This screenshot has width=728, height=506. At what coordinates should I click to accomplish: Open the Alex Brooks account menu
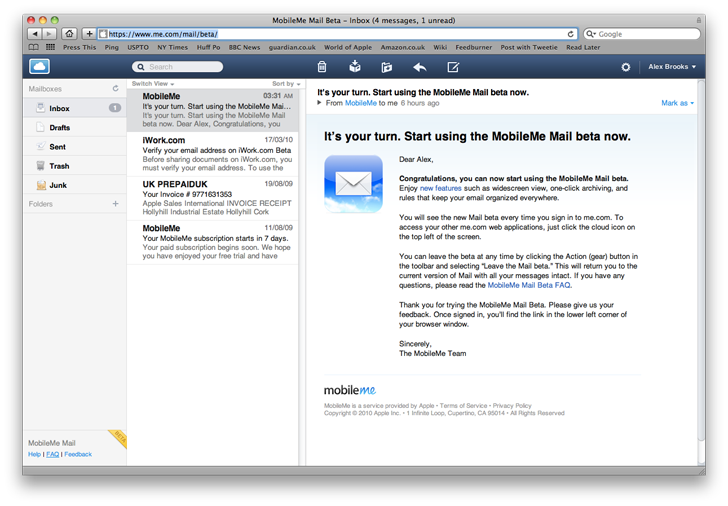(x=672, y=67)
